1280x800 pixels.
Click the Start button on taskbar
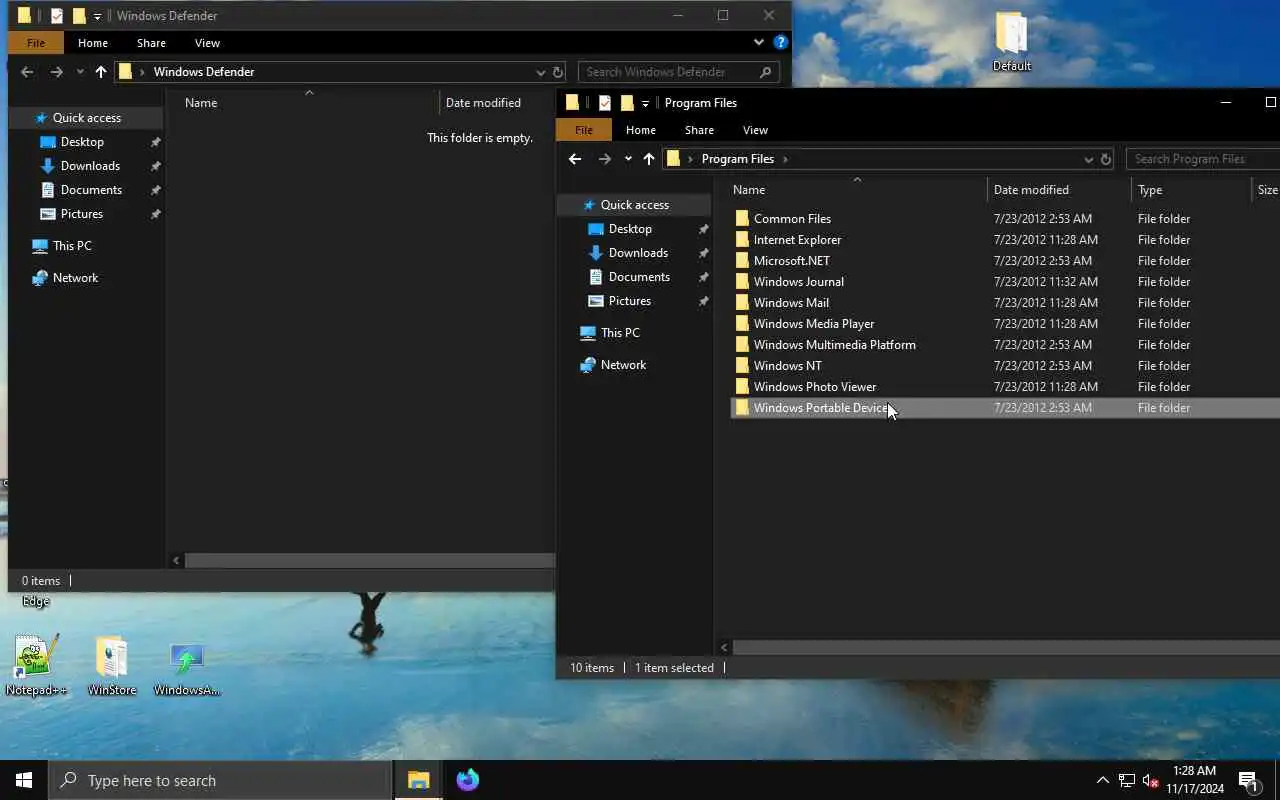[24, 780]
